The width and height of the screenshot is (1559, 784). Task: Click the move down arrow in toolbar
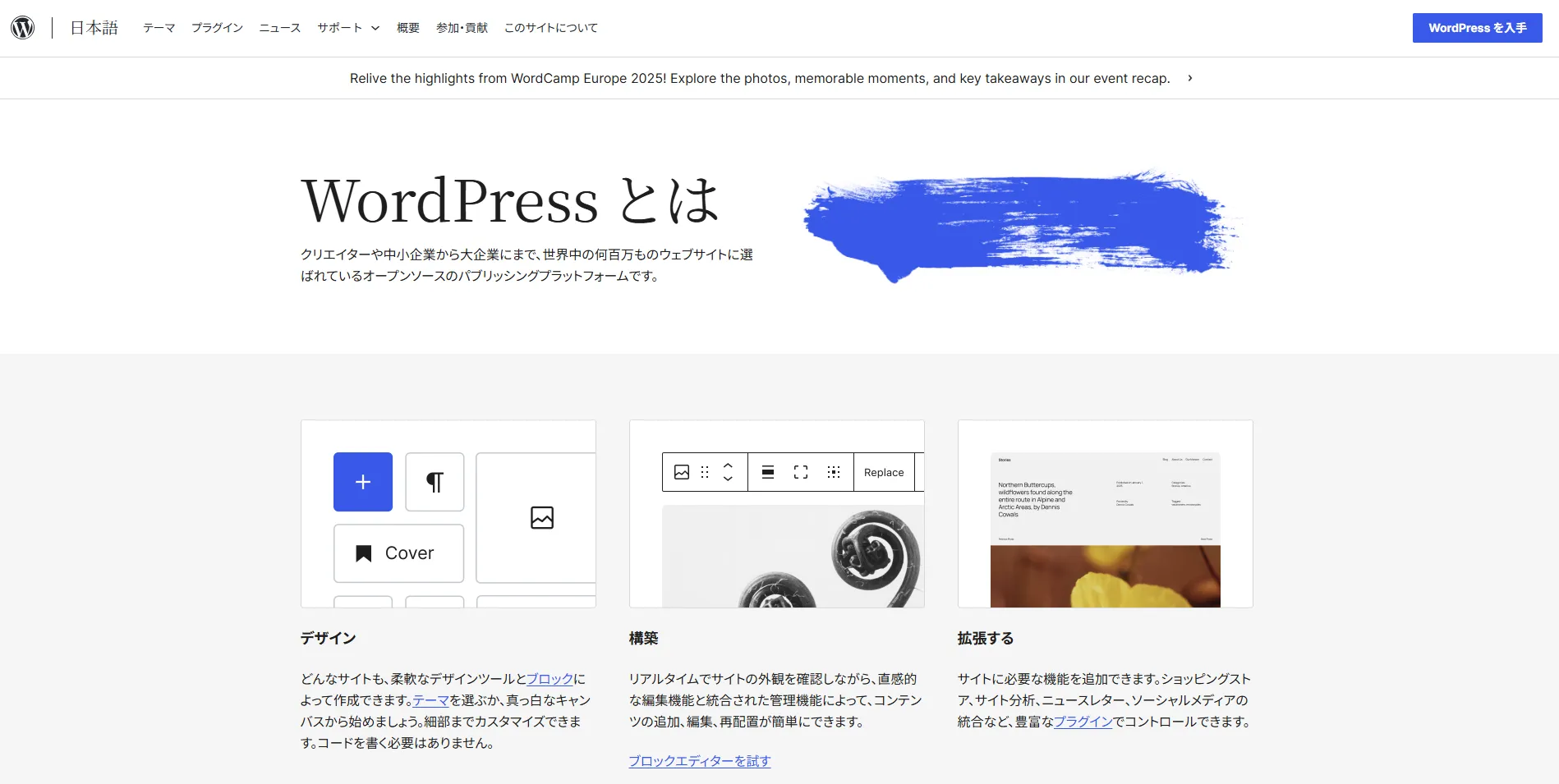point(728,479)
